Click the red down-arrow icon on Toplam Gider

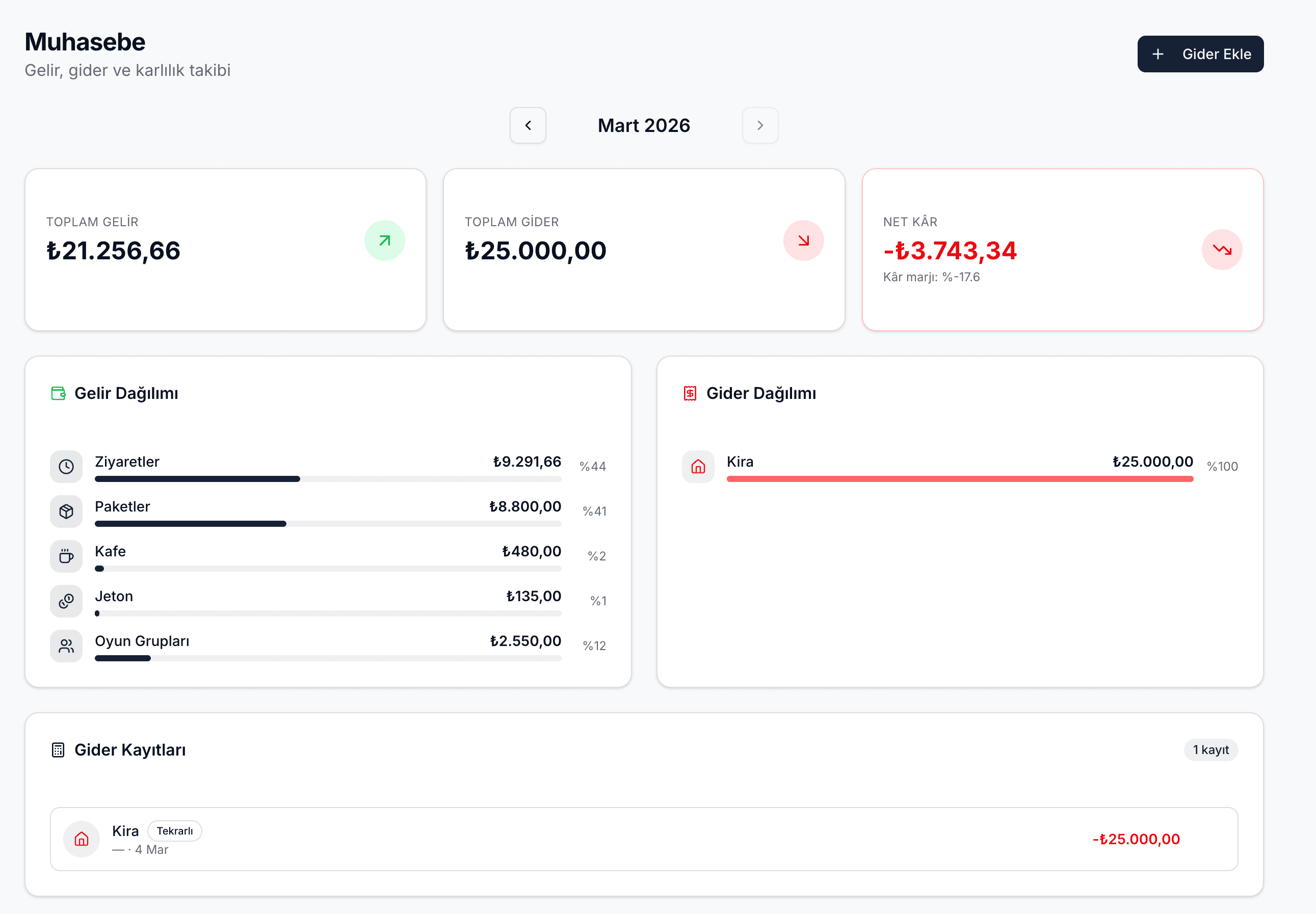tap(803, 240)
